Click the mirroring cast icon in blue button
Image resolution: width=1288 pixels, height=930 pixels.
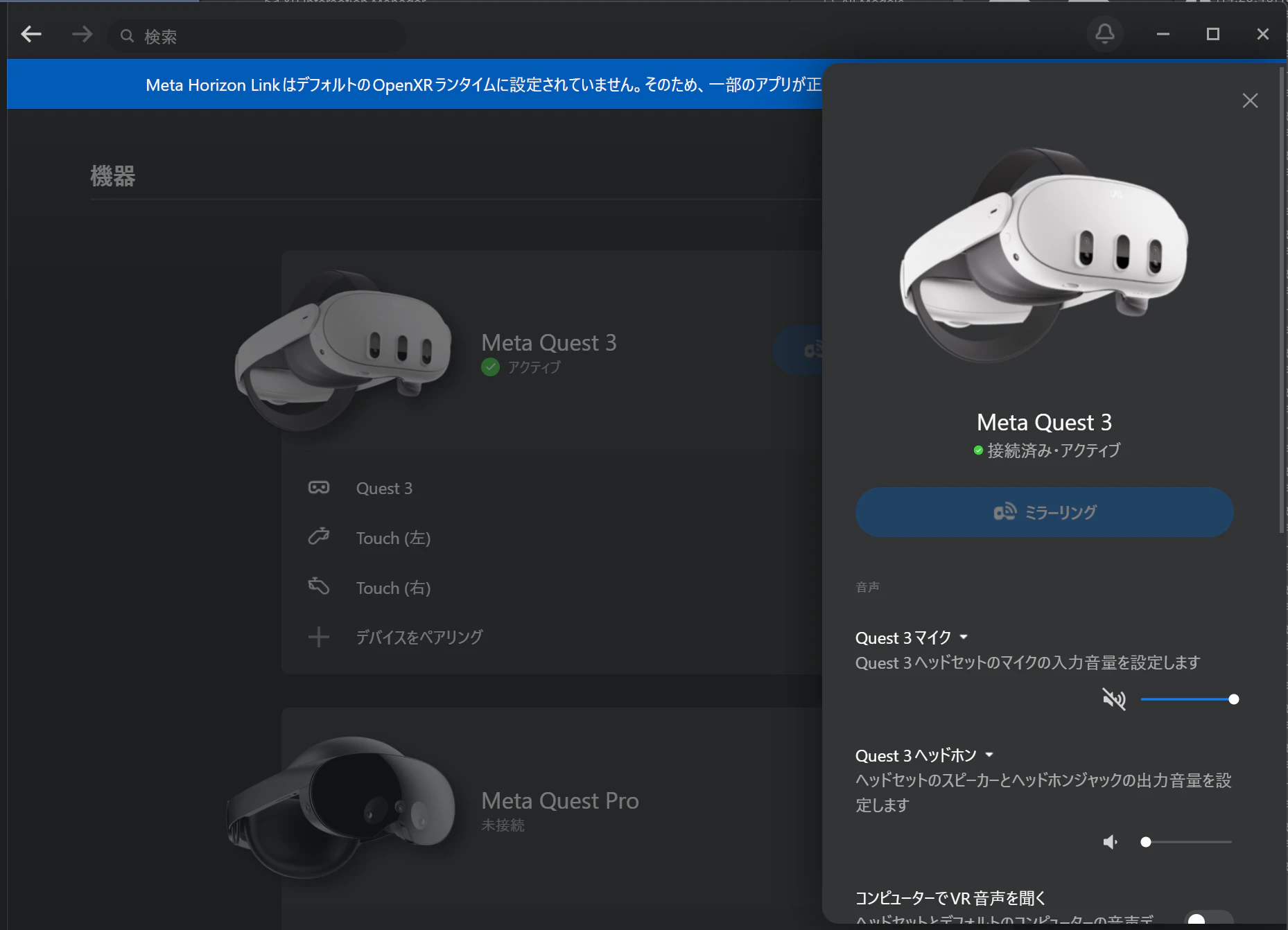coord(1005,512)
